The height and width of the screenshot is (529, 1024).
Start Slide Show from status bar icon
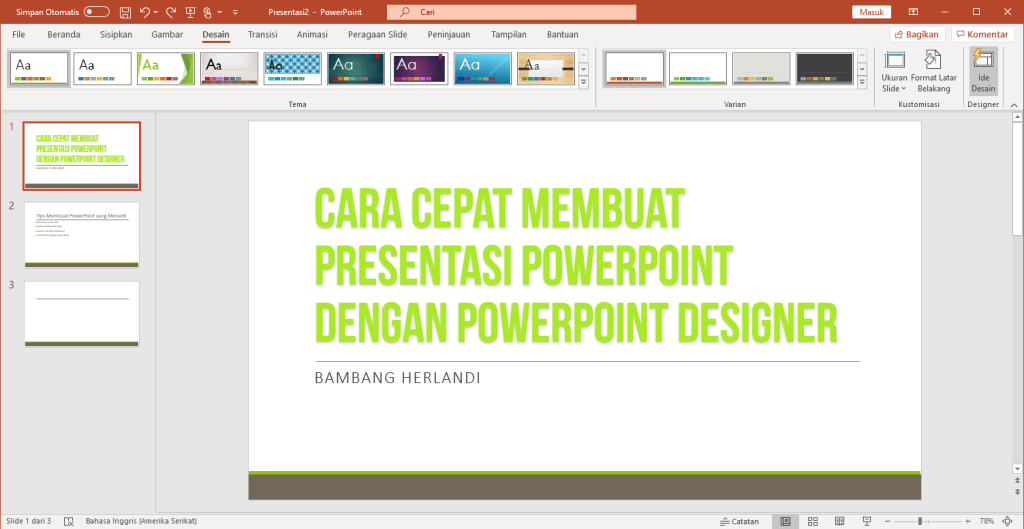(867, 521)
